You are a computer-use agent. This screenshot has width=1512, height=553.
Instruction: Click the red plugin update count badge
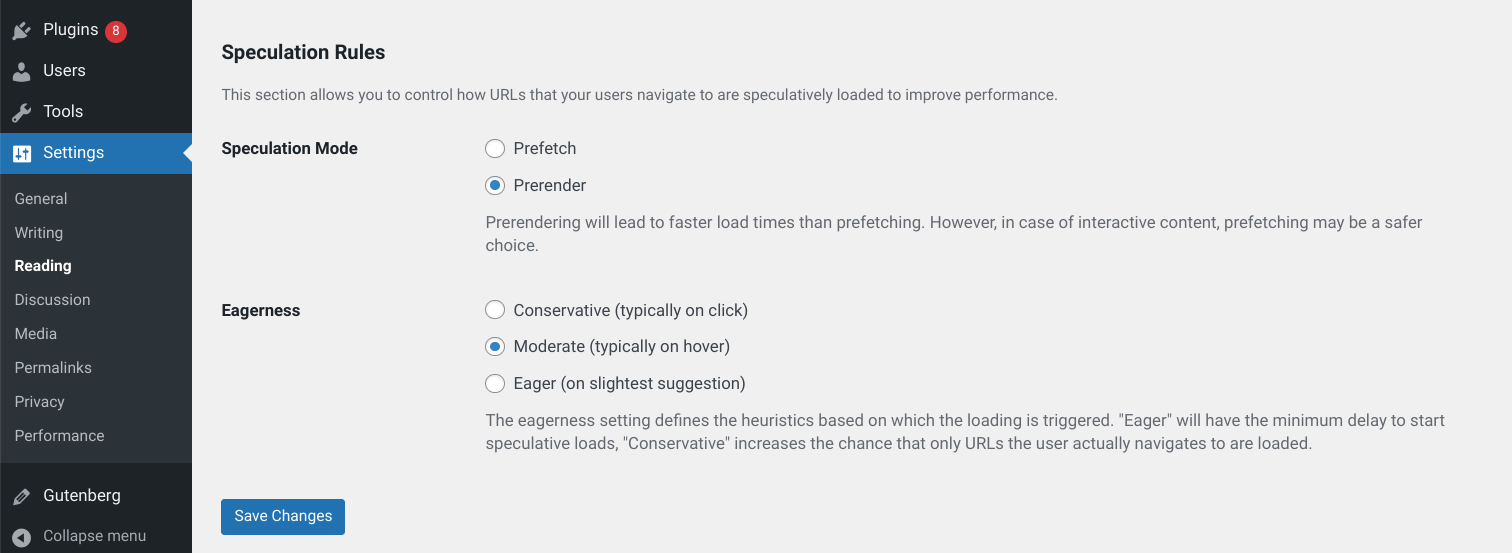(x=116, y=31)
